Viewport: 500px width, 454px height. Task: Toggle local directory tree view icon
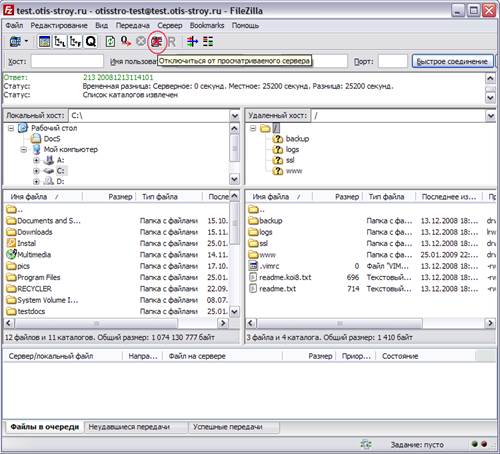pos(60,42)
